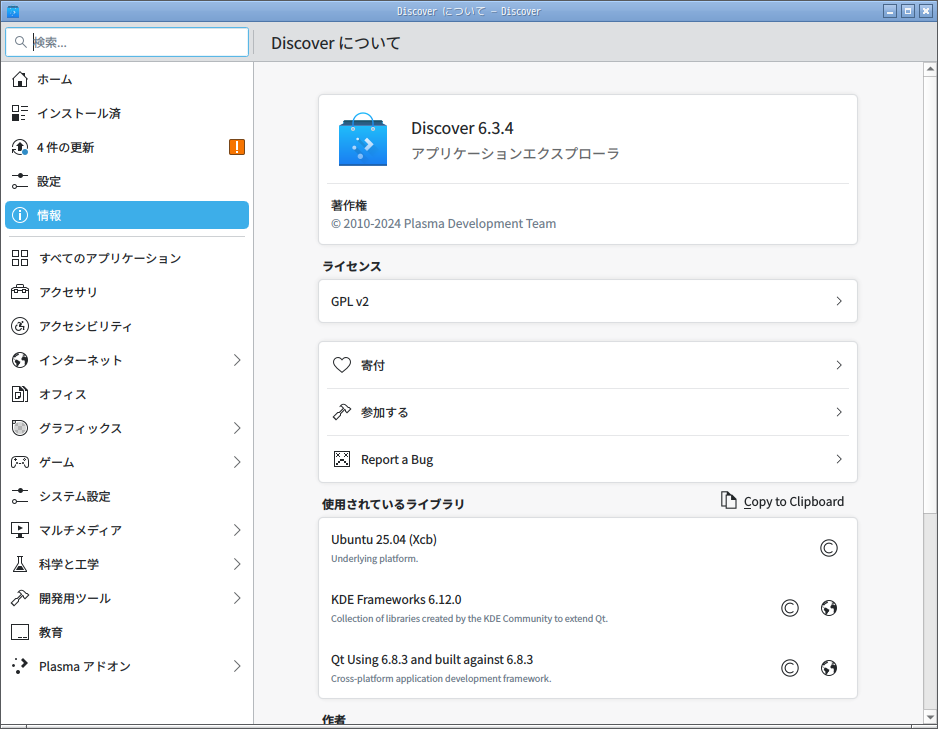Click the 寄付 donate label
Image resolution: width=938 pixels, height=729 pixels.
coord(373,365)
